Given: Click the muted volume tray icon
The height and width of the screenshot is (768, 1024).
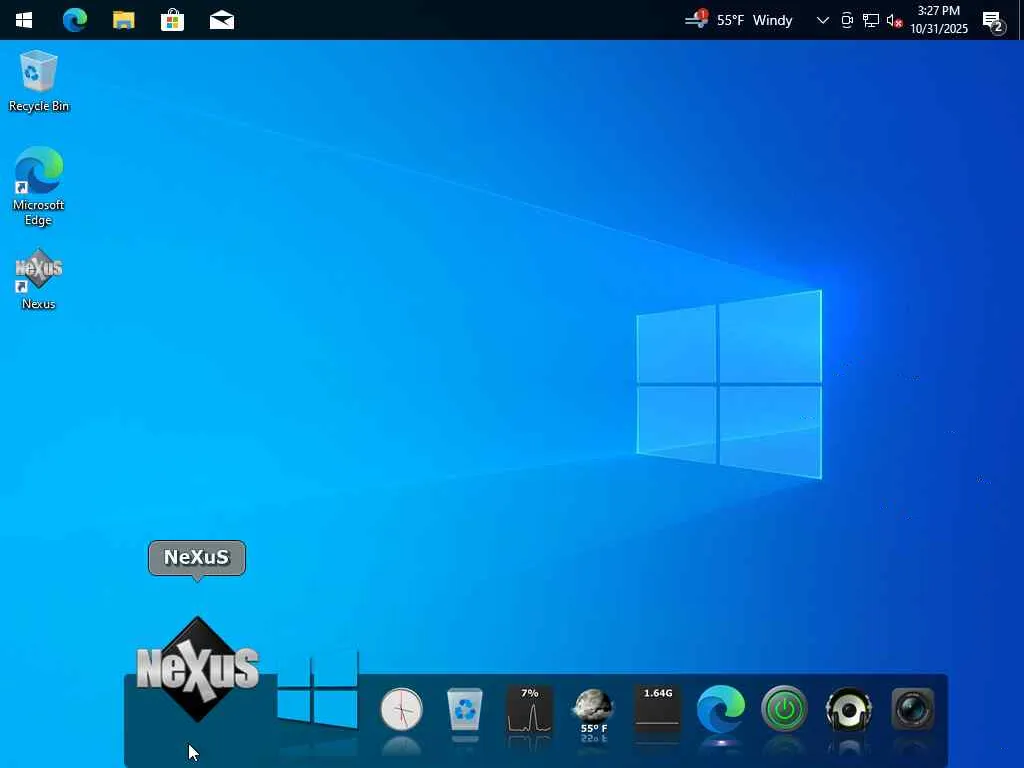Looking at the screenshot, I should [x=894, y=21].
